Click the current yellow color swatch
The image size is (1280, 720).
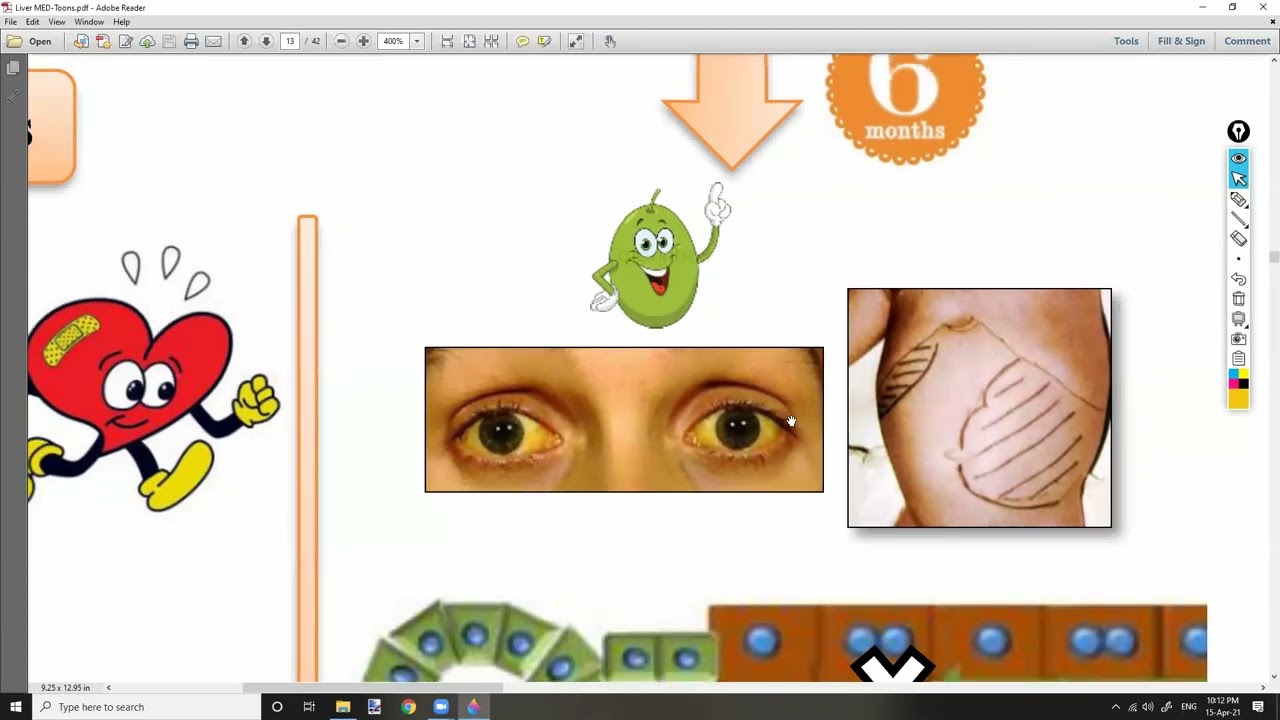1238,399
